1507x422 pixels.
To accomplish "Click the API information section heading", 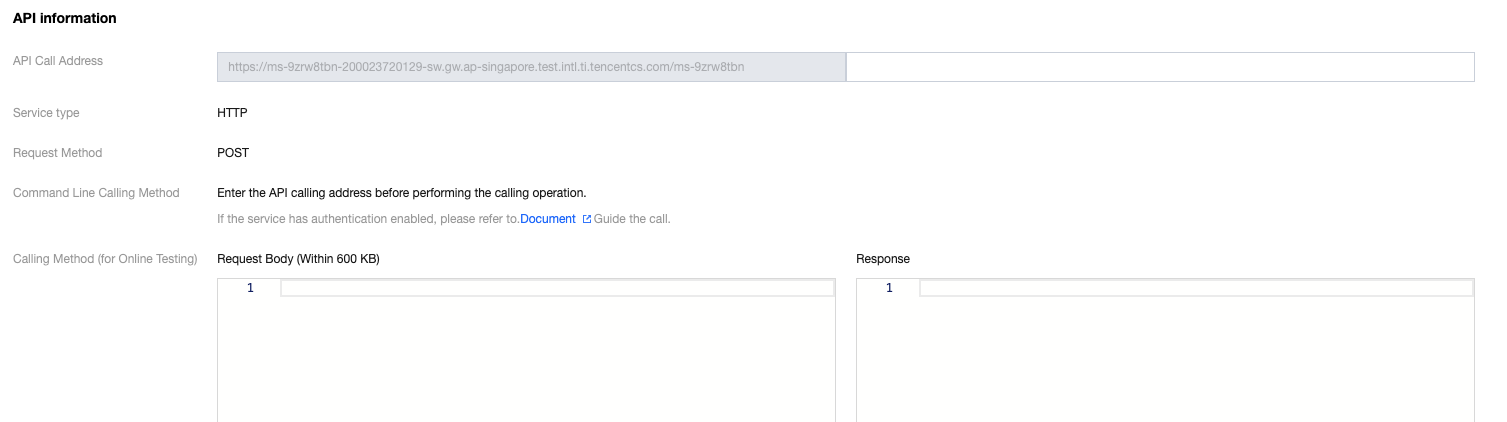I will (64, 18).
